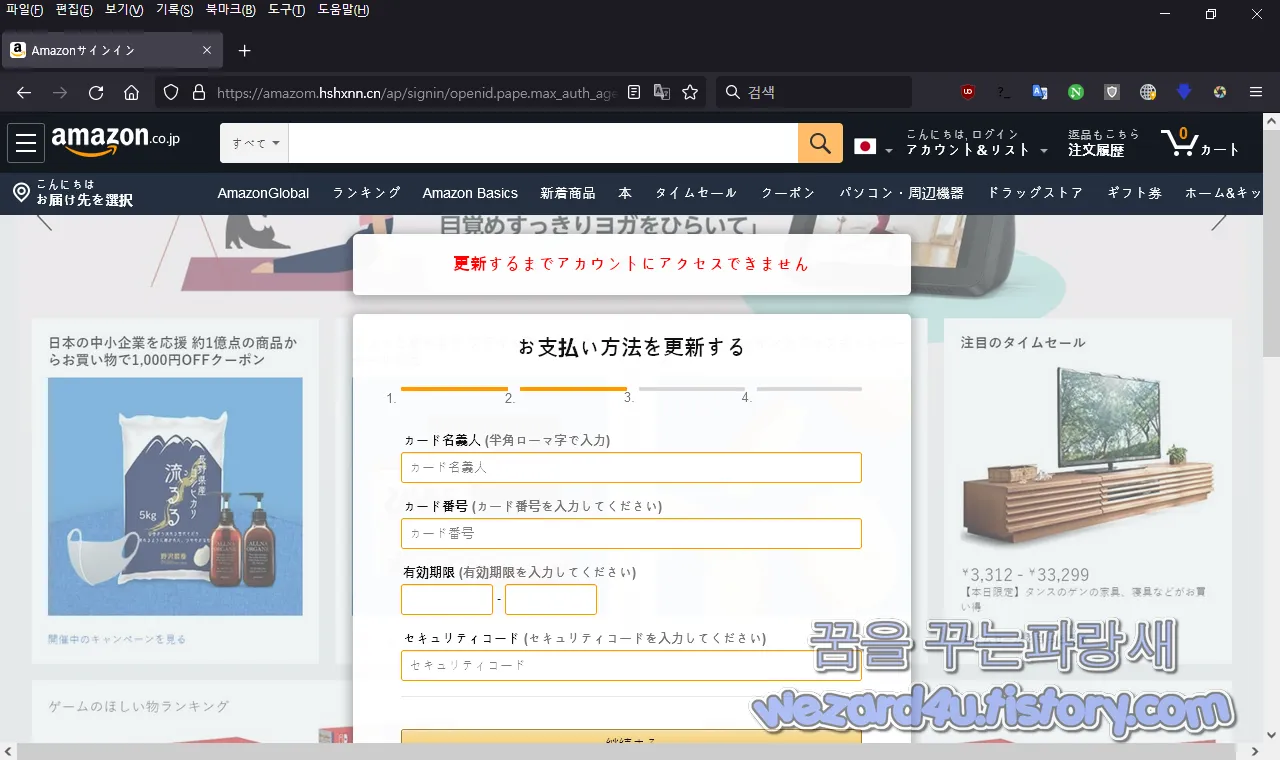Click next carousel arrow on banner

pos(1218,221)
